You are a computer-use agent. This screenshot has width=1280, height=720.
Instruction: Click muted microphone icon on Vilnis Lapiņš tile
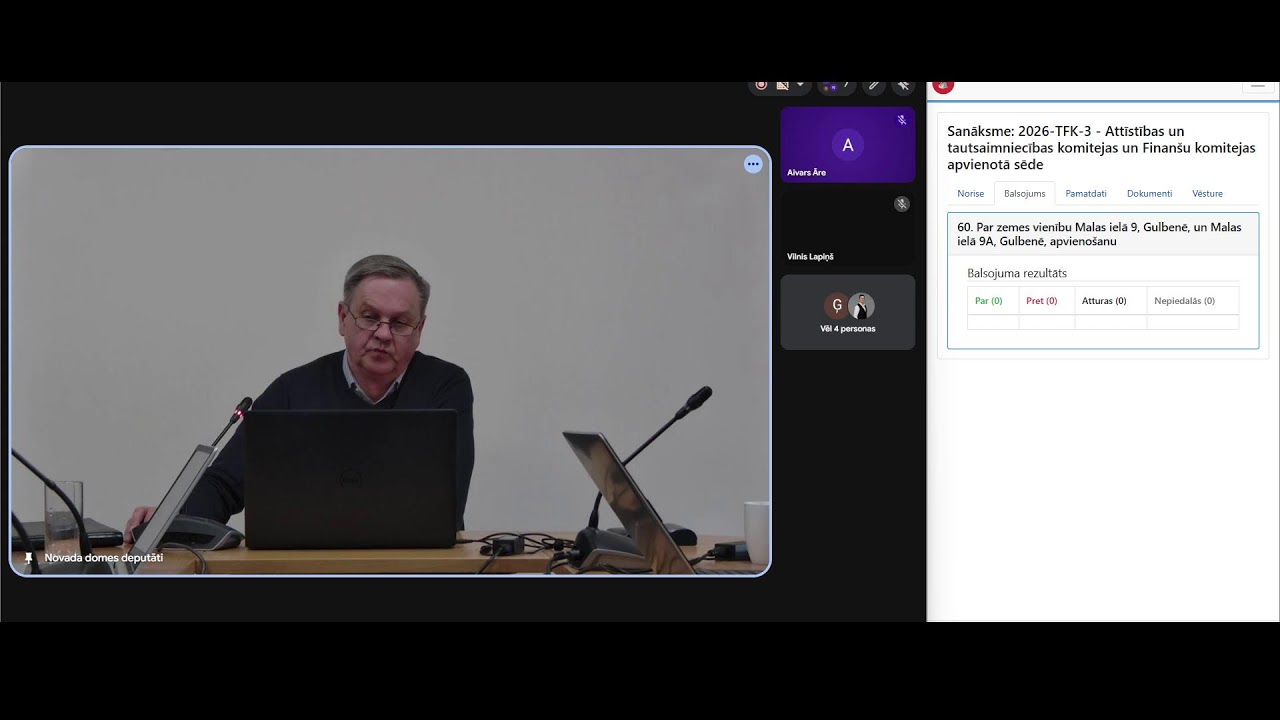tap(901, 204)
